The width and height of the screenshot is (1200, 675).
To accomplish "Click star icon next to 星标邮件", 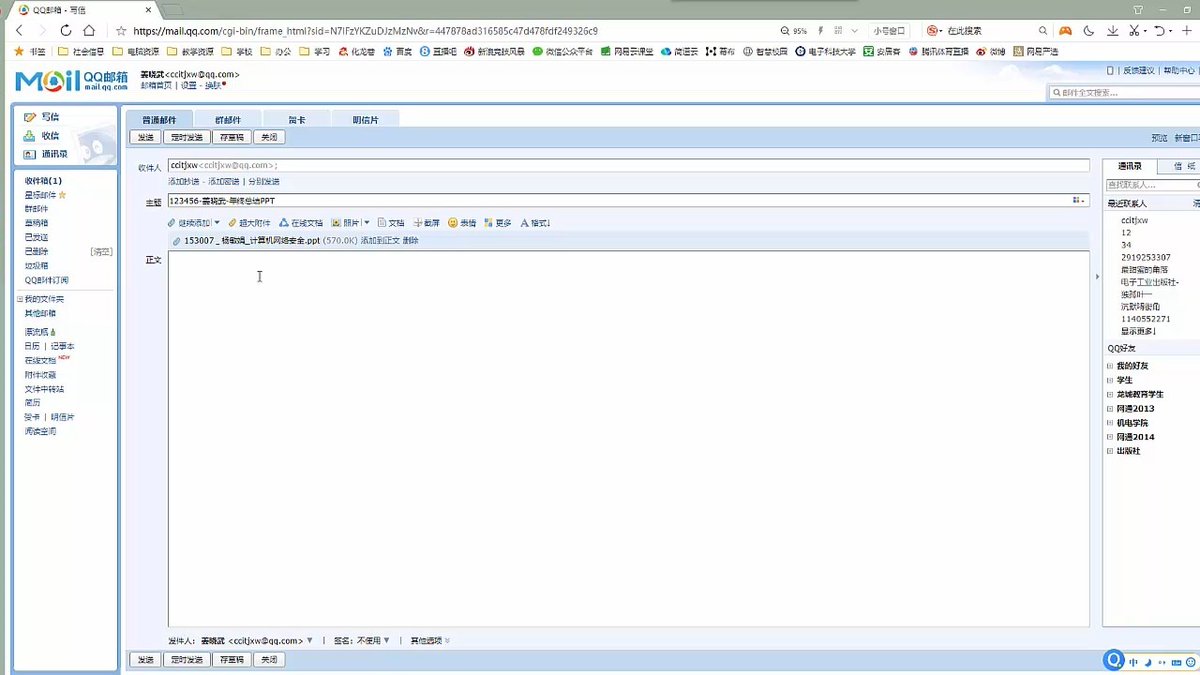I will (x=62, y=195).
